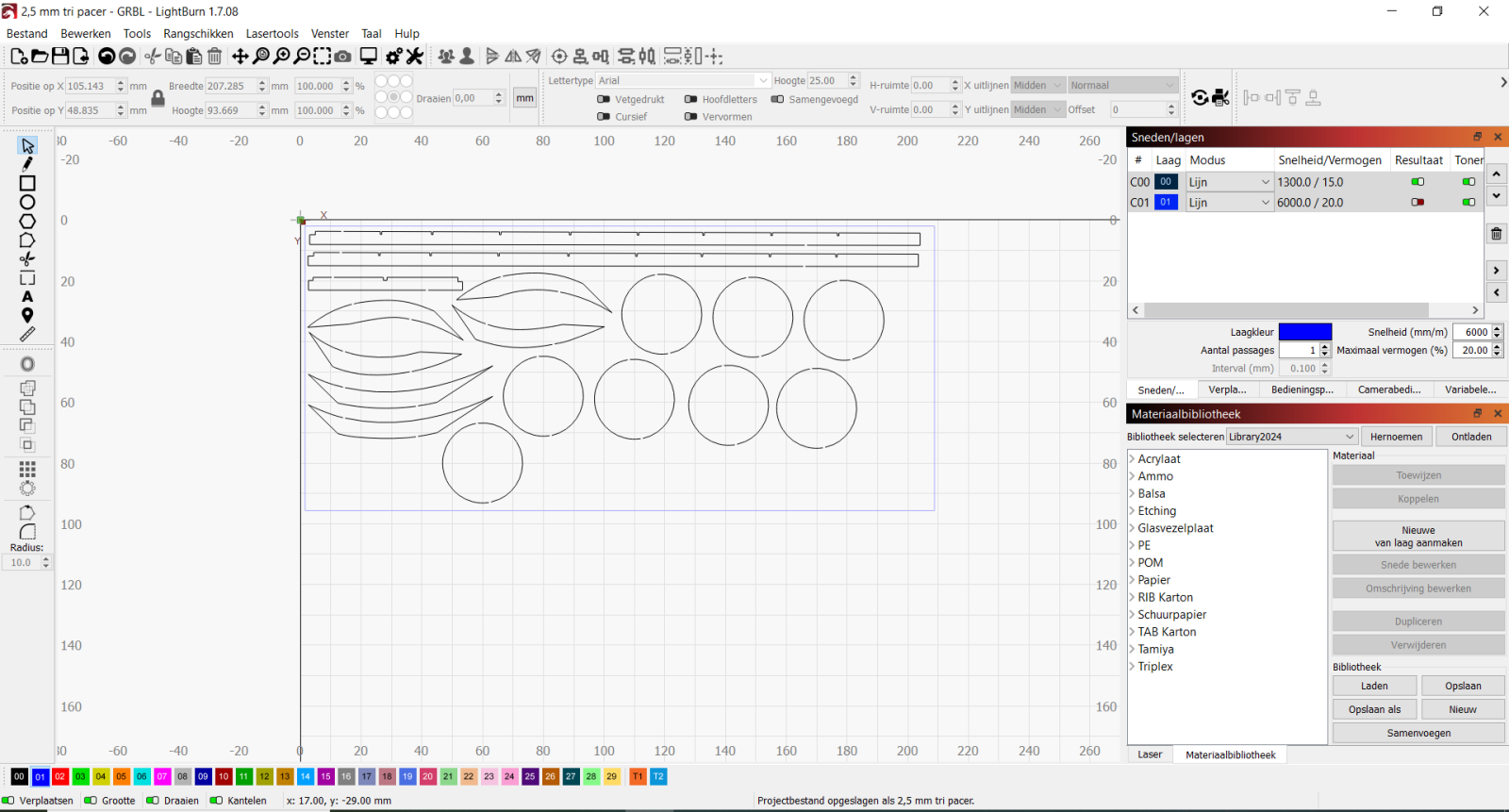Select the position marker tool
This screenshot has height=812, width=1509.
click(27, 315)
